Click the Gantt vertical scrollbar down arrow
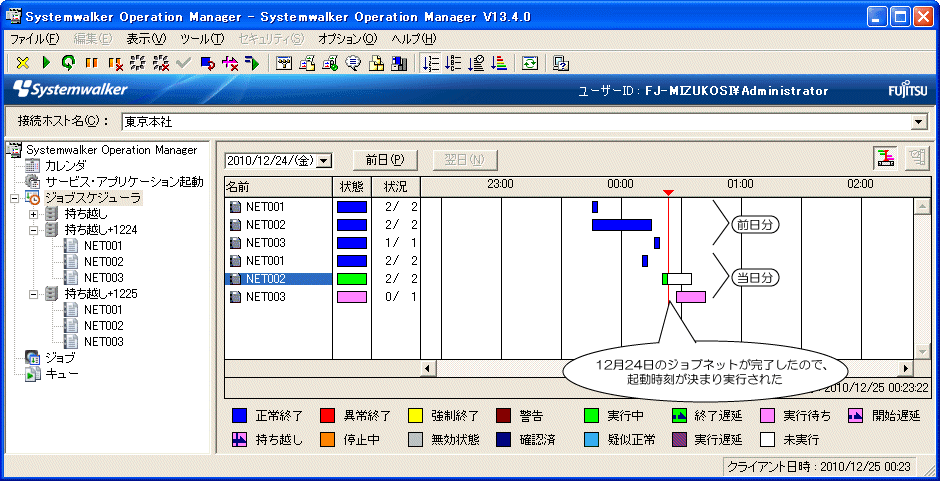Viewport: 940px width, 481px height. 923,351
